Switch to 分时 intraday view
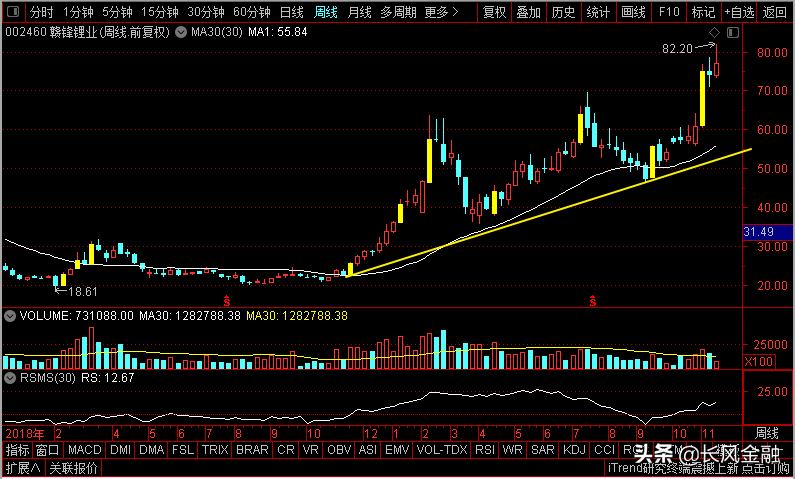Image resolution: width=795 pixels, height=479 pixels. tap(41, 12)
